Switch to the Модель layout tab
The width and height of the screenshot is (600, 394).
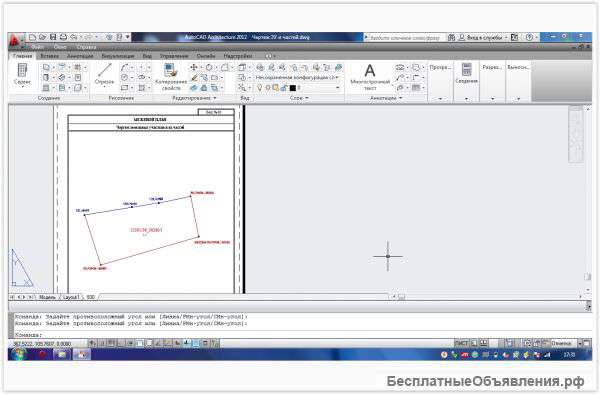(47, 297)
